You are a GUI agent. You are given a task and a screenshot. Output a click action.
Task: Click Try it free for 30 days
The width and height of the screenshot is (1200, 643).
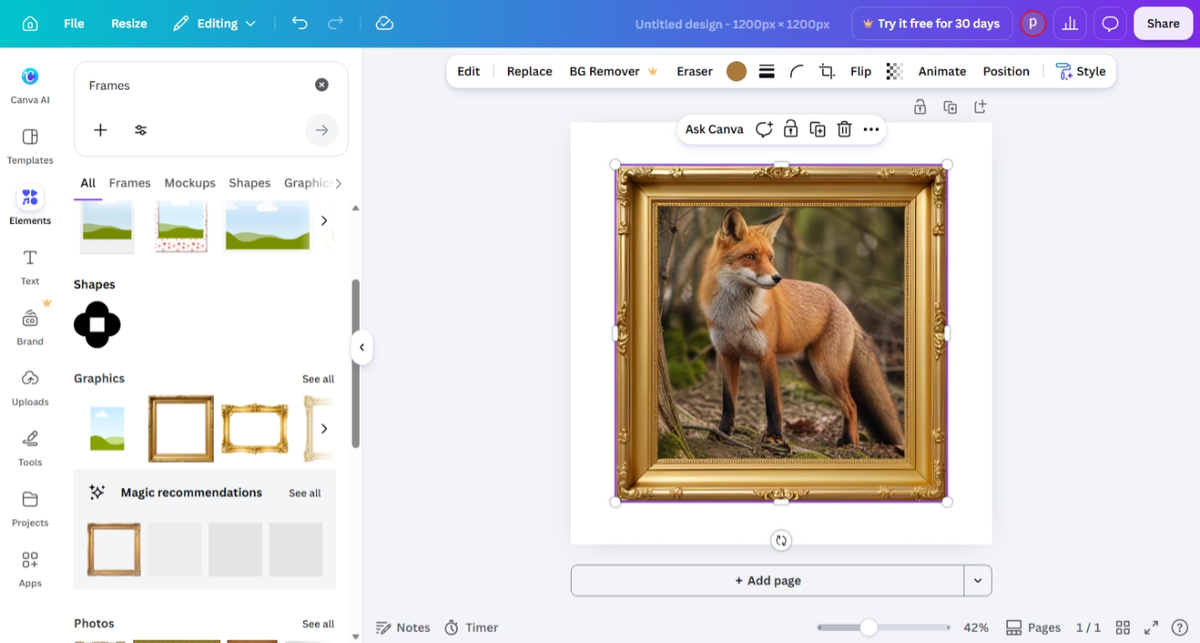930,23
